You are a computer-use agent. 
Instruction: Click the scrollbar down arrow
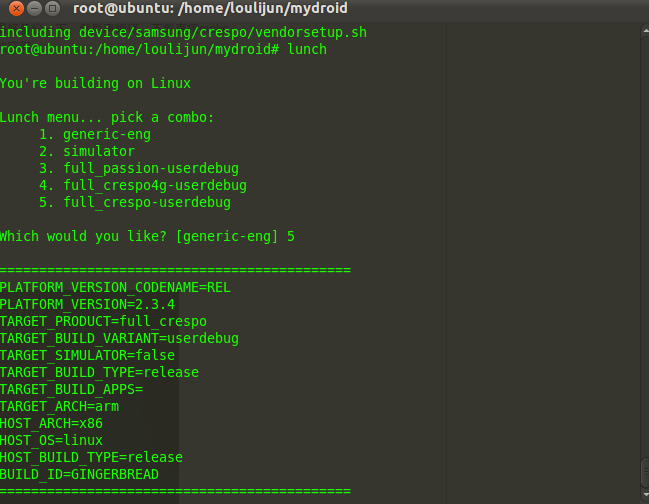tap(645, 494)
